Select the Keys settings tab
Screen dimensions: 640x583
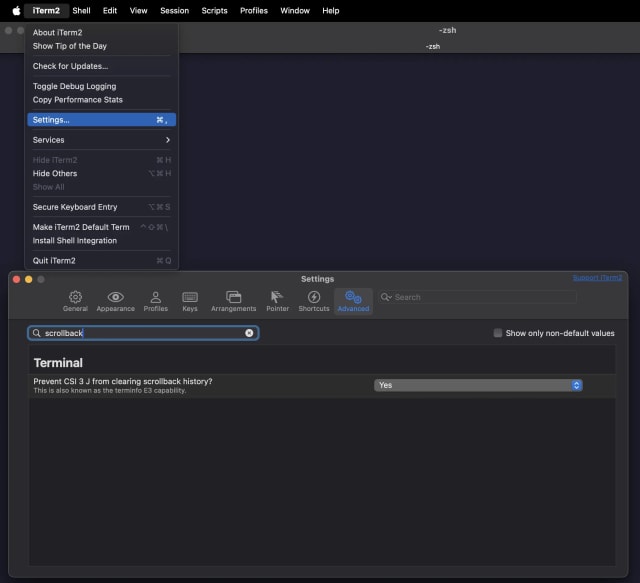[190, 301]
